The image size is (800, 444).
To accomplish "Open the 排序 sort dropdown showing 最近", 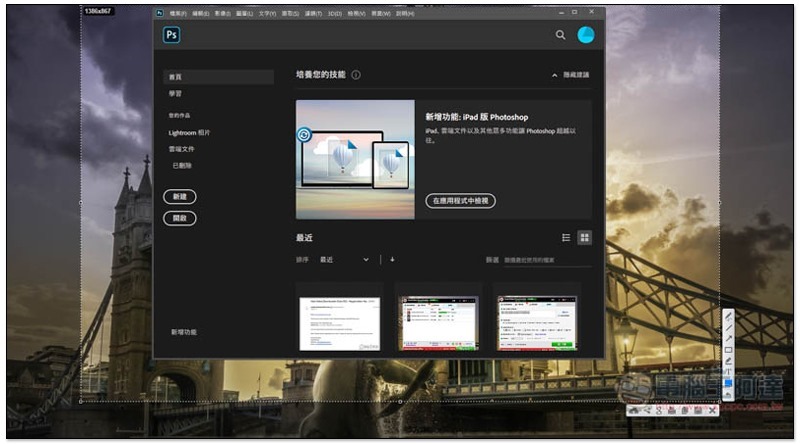I will 344,259.
